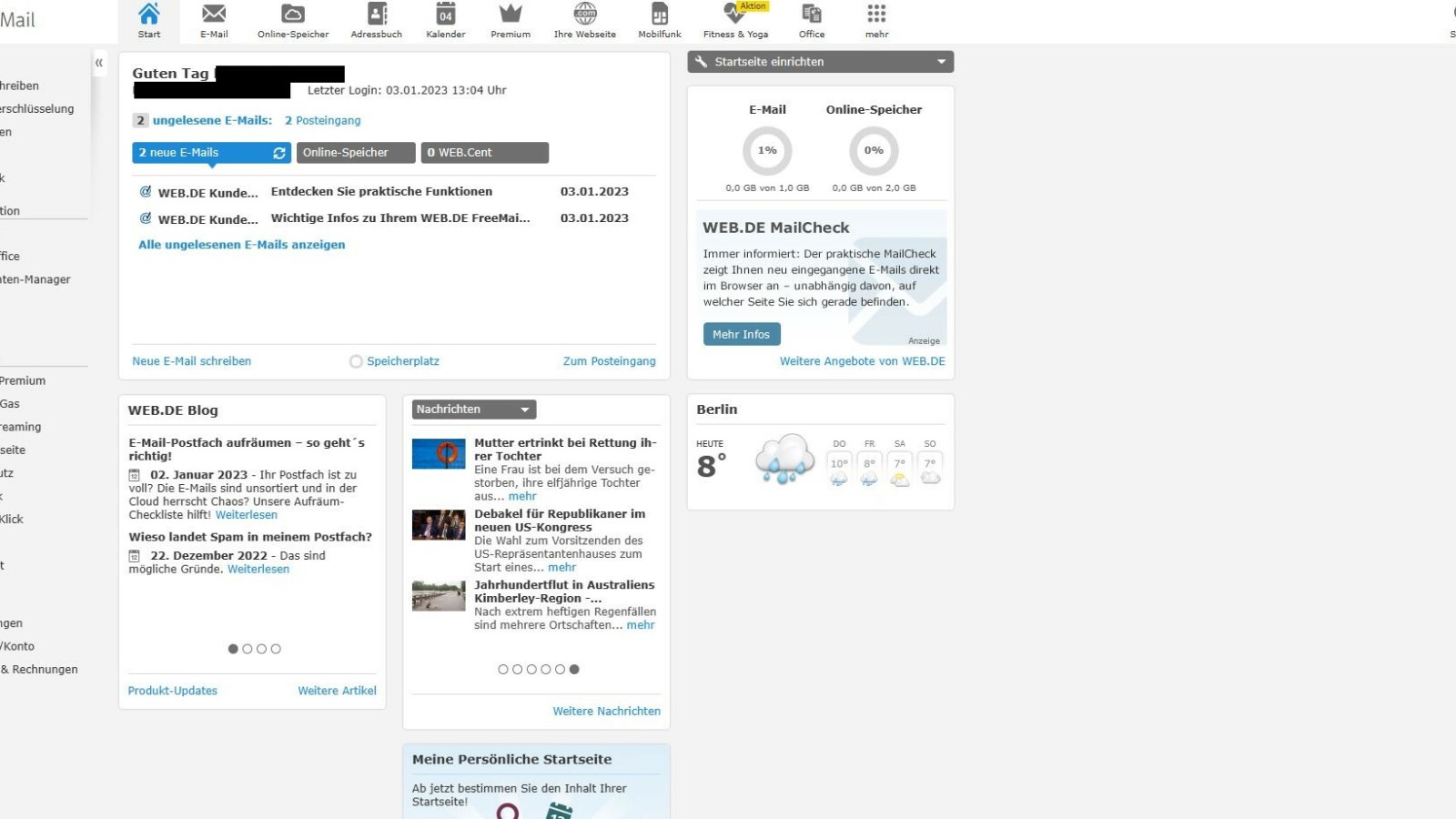Image resolution: width=1456 pixels, height=819 pixels.
Task: Select the Premium crown icon
Action: tap(510, 18)
